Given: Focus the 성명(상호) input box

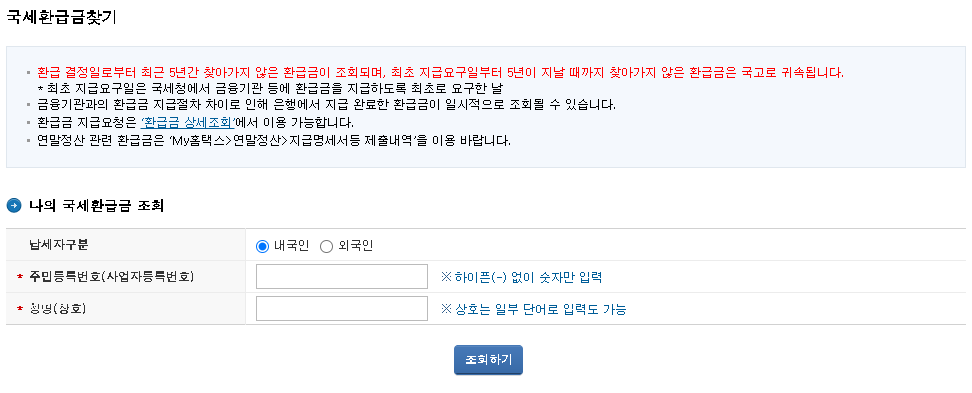Looking at the screenshot, I should (x=342, y=308).
